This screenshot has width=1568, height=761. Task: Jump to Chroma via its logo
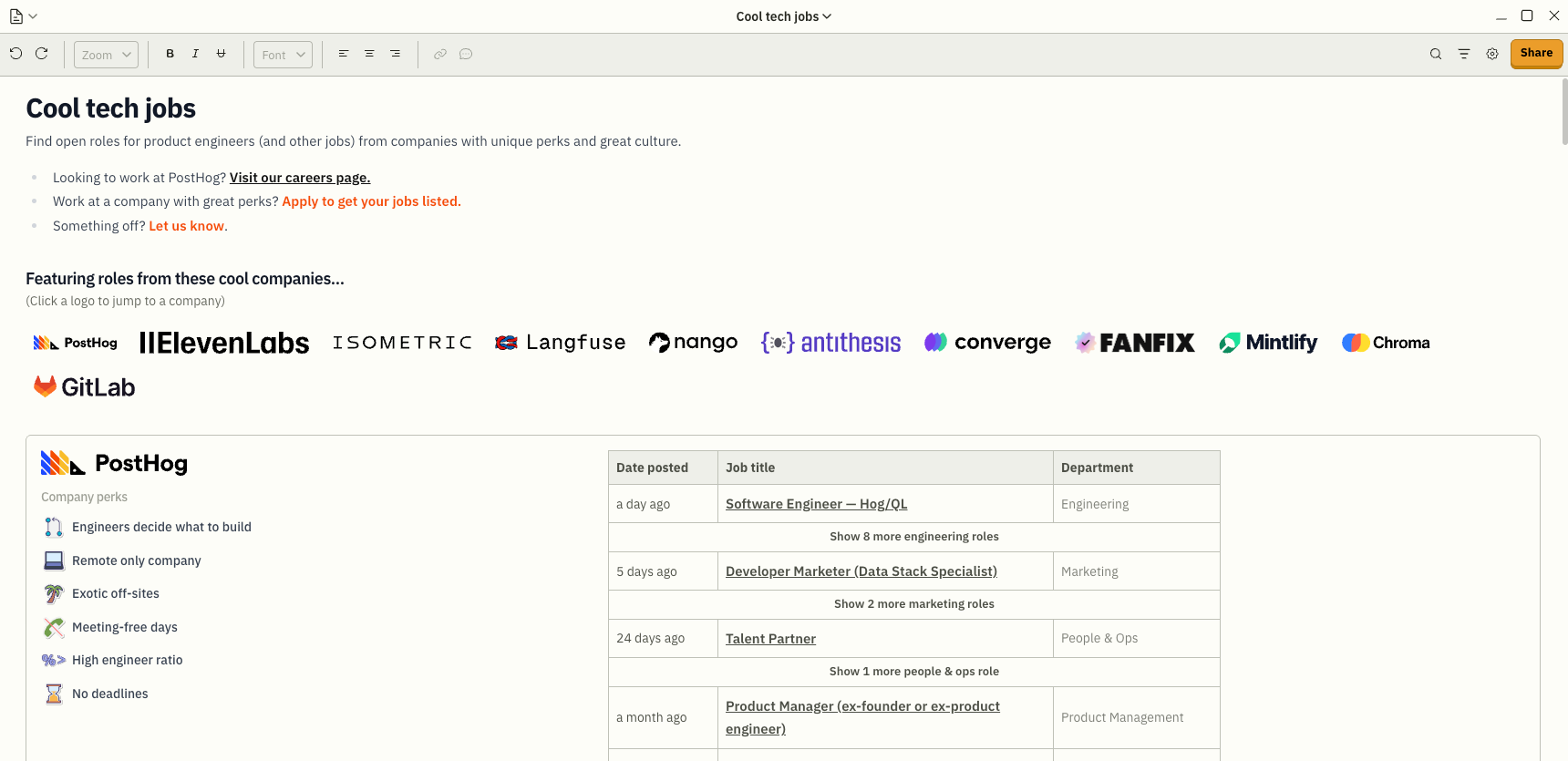[x=1386, y=343]
